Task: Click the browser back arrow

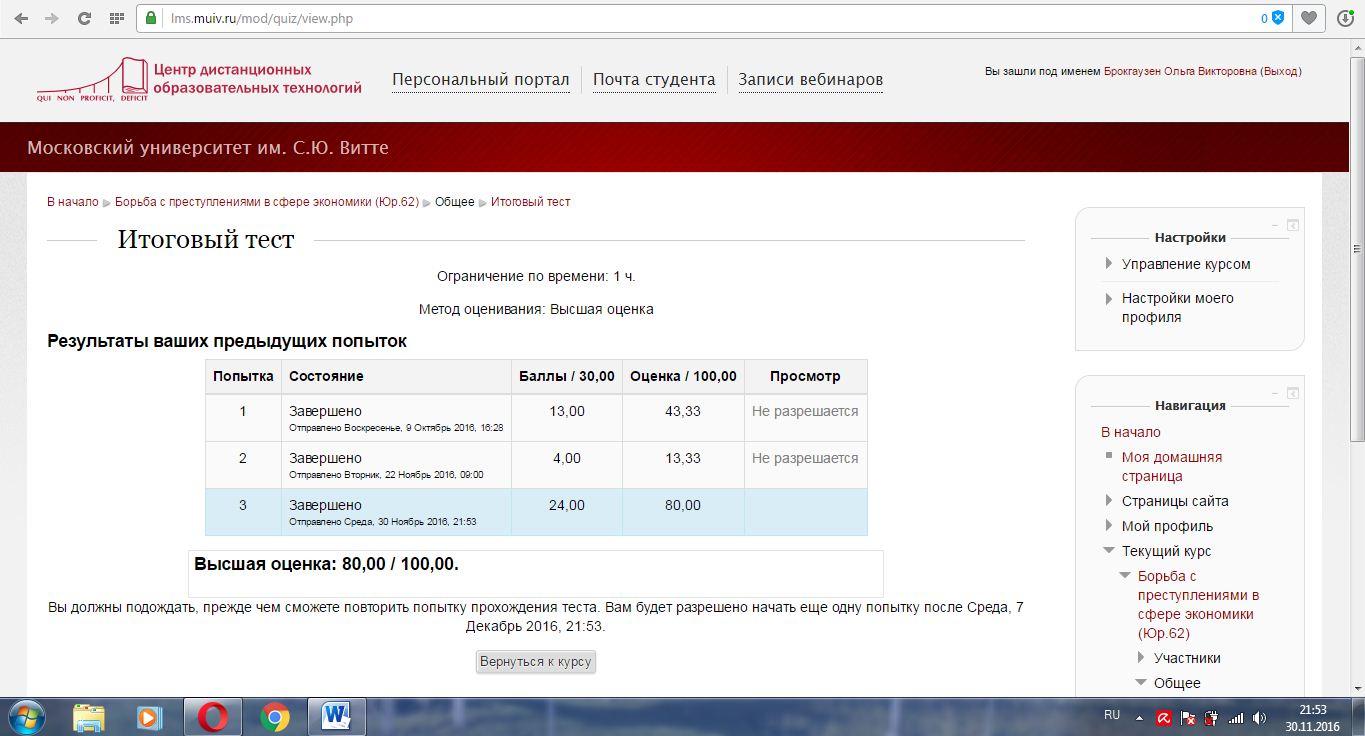Action: 20,18
